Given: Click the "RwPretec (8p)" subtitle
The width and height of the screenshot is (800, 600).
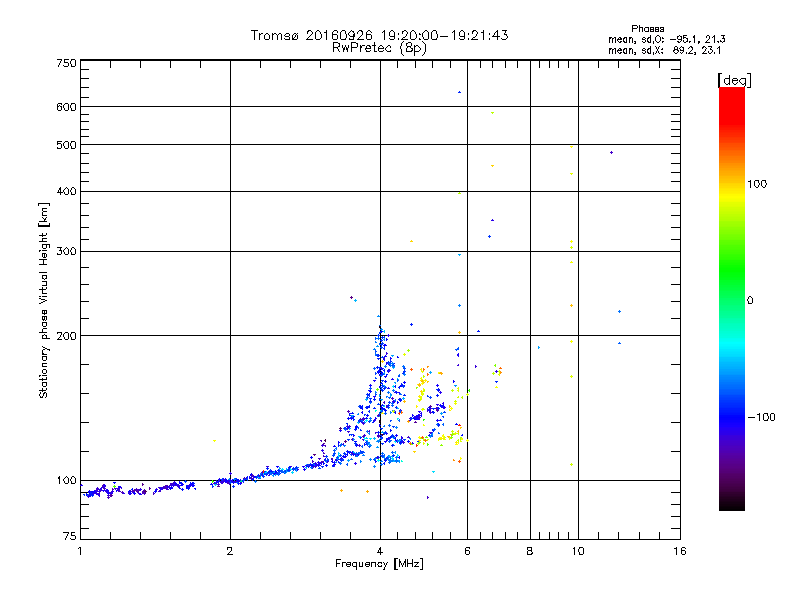Looking at the screenshot, I should 379,48.
